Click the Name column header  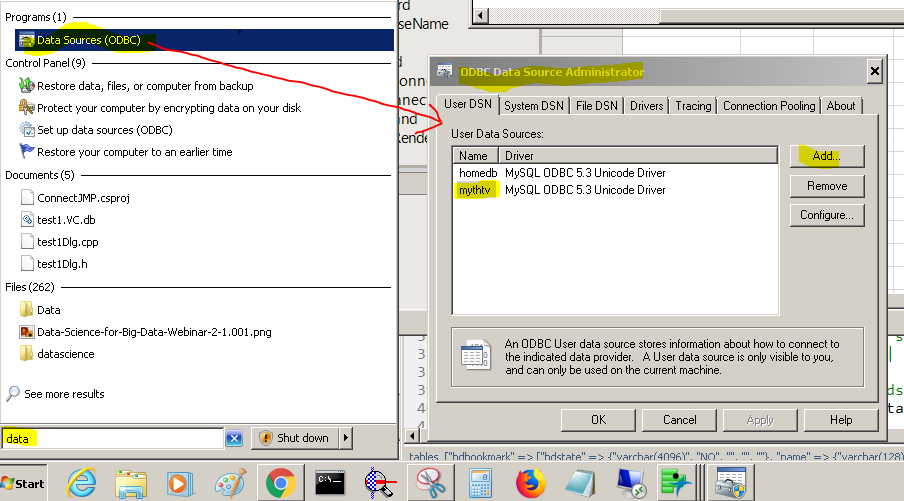476,156
